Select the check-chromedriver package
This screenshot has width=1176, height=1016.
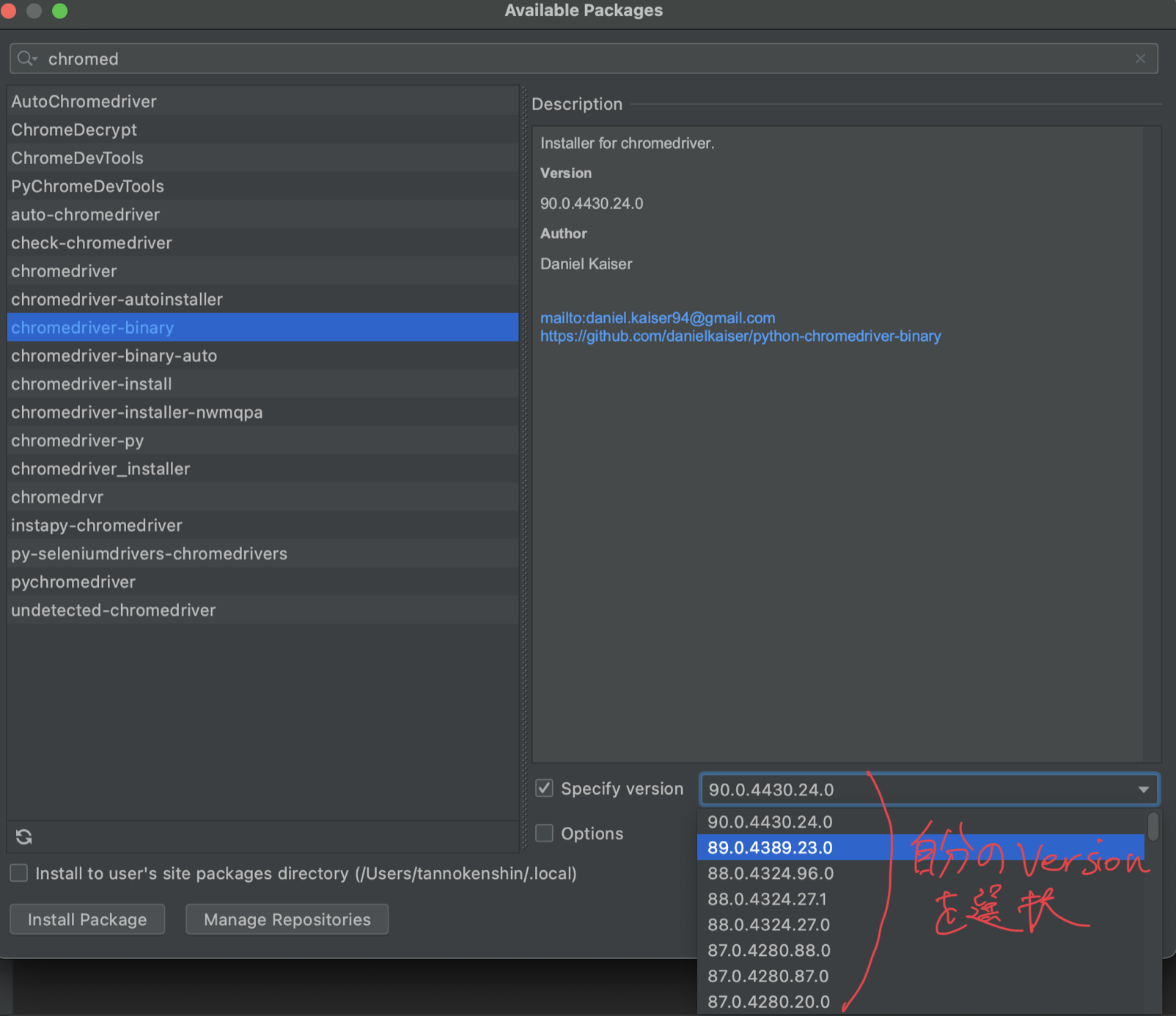(x=262, y=243)
